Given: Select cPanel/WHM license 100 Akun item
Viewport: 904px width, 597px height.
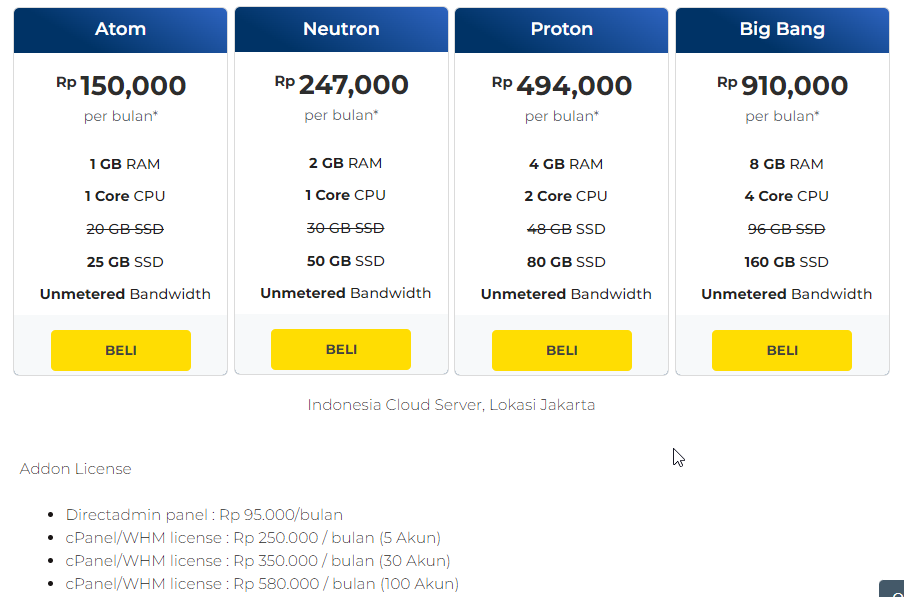Looking at the screenshot, I should pos(262,584).
